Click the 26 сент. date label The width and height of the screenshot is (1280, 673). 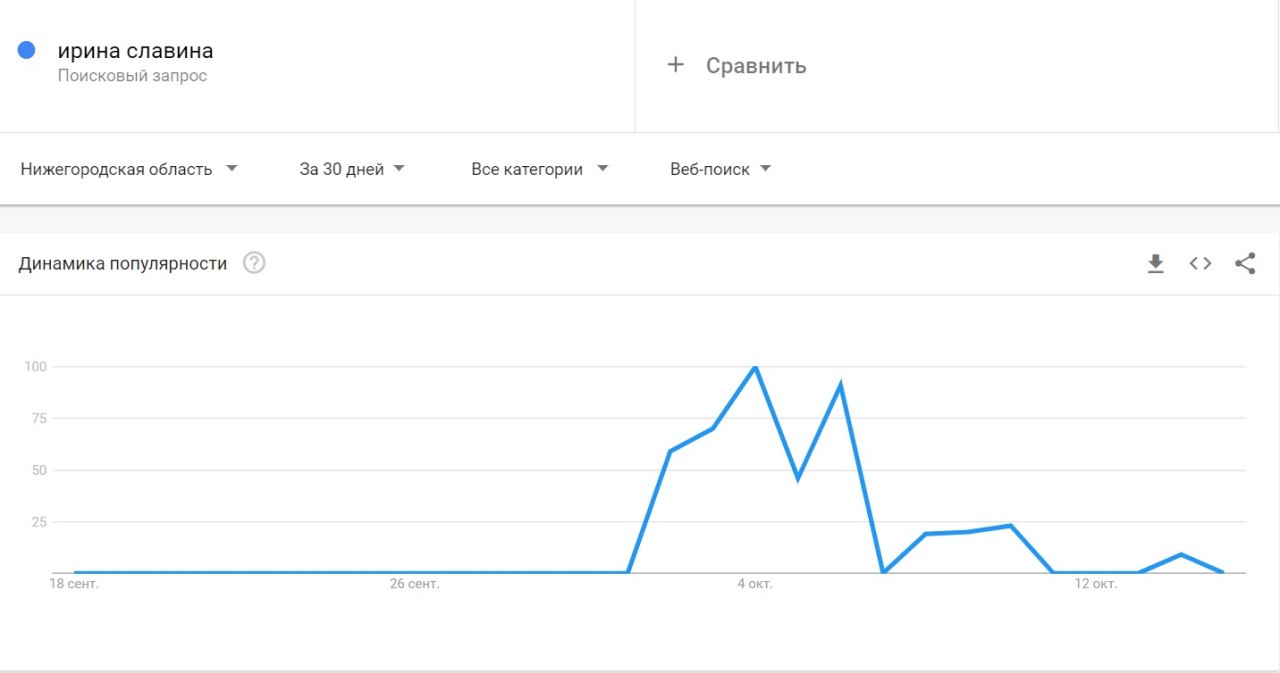pos(414,584)
